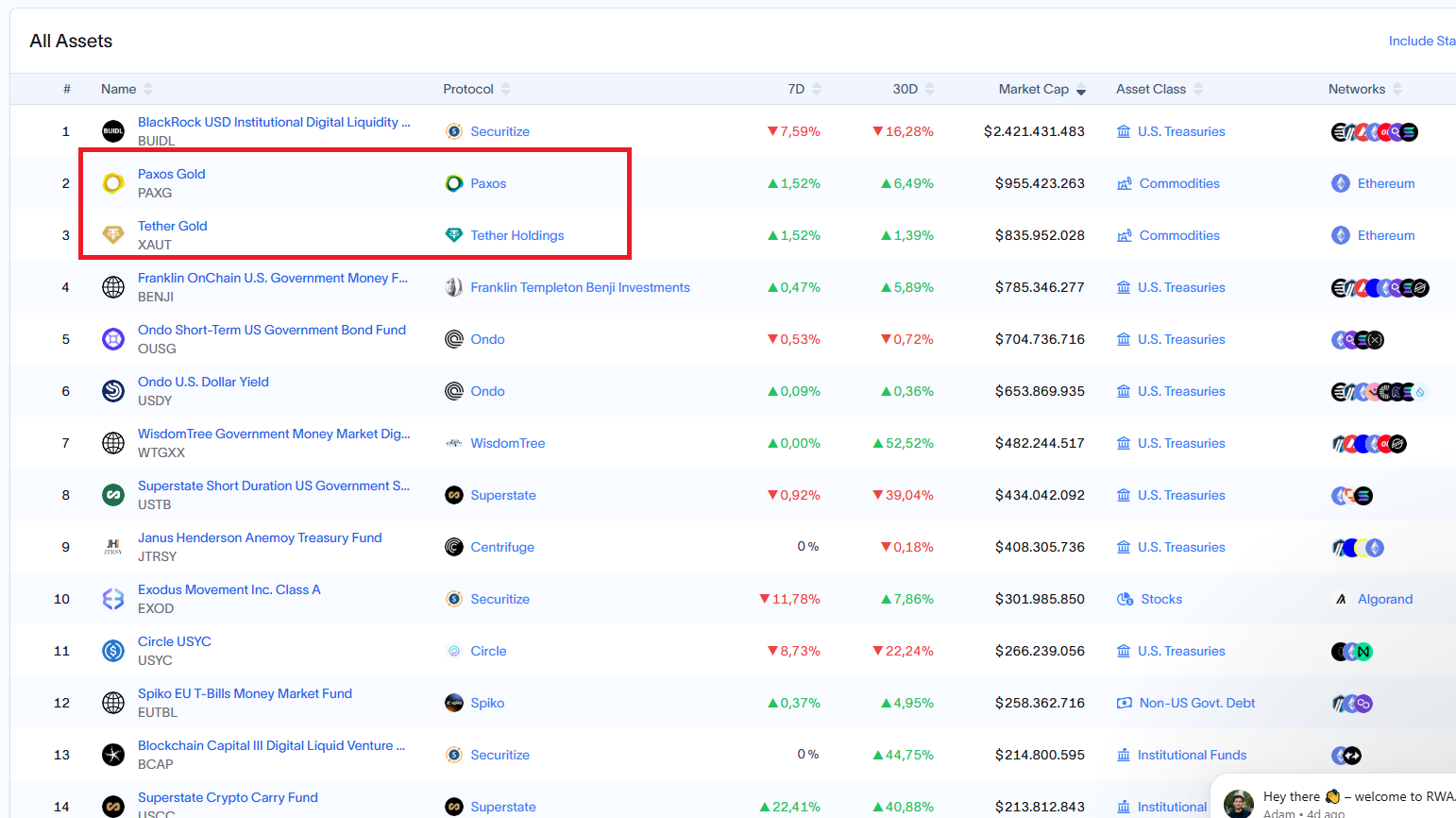This screenshot has width=1456, height=818.
Task: Click the network icons in USYC row
Action: (x=1352, y=651)
